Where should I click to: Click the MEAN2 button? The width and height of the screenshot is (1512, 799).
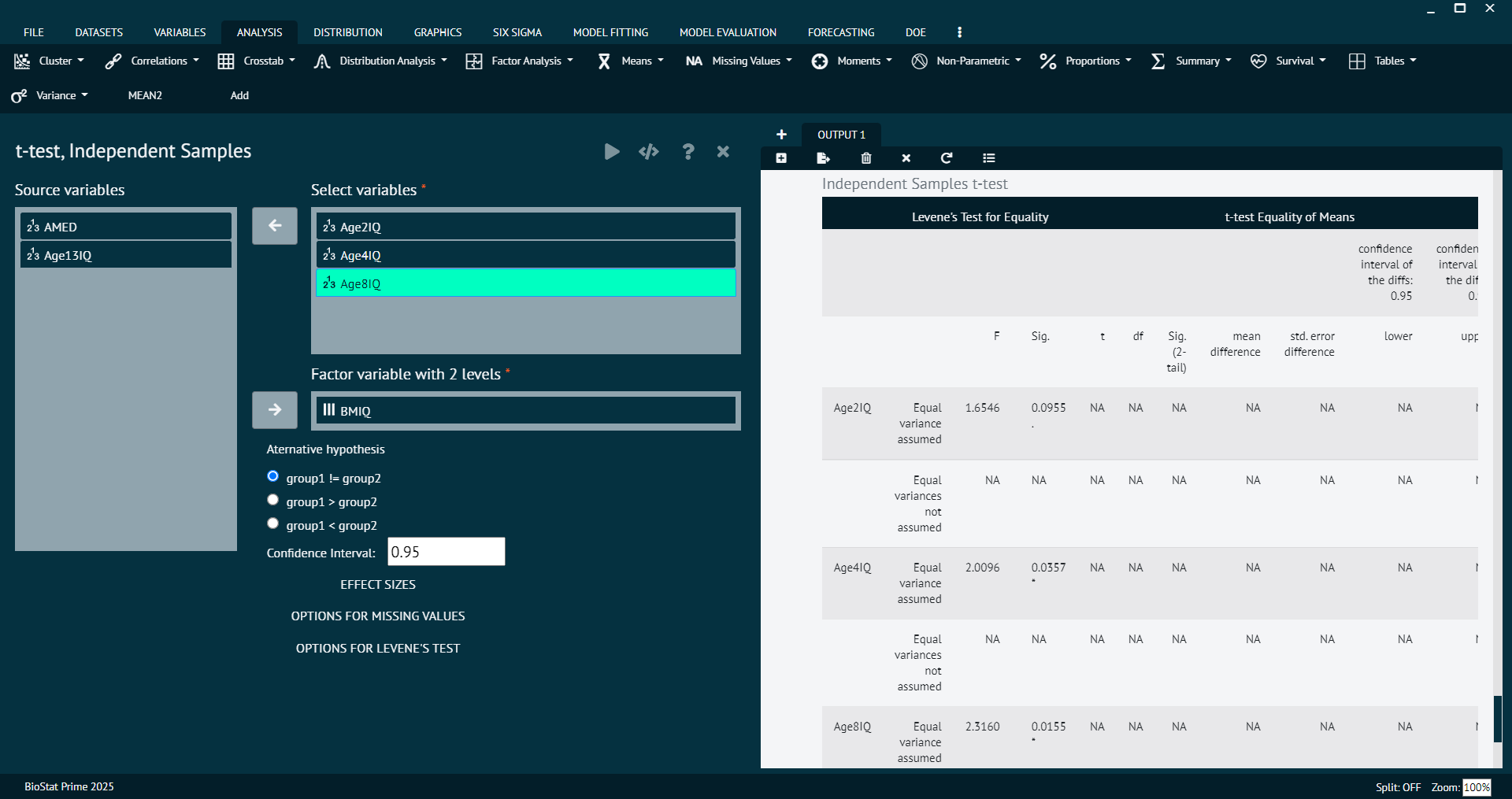(145, 95)
